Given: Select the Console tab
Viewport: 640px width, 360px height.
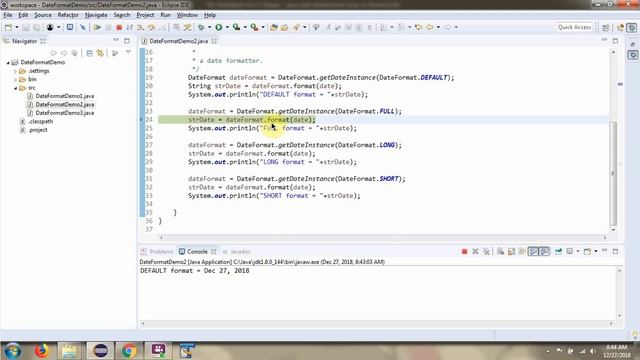Looking at the screenshot, I should 197,252.
